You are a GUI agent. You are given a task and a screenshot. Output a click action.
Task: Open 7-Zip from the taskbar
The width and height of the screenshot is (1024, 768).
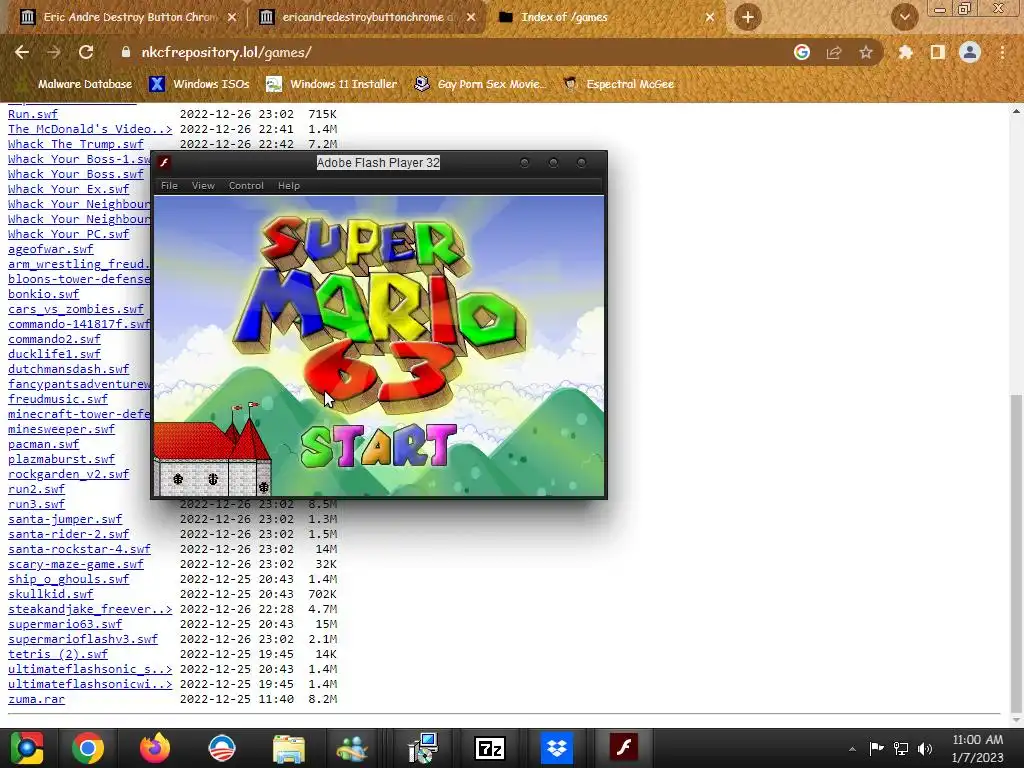point(490,748)
